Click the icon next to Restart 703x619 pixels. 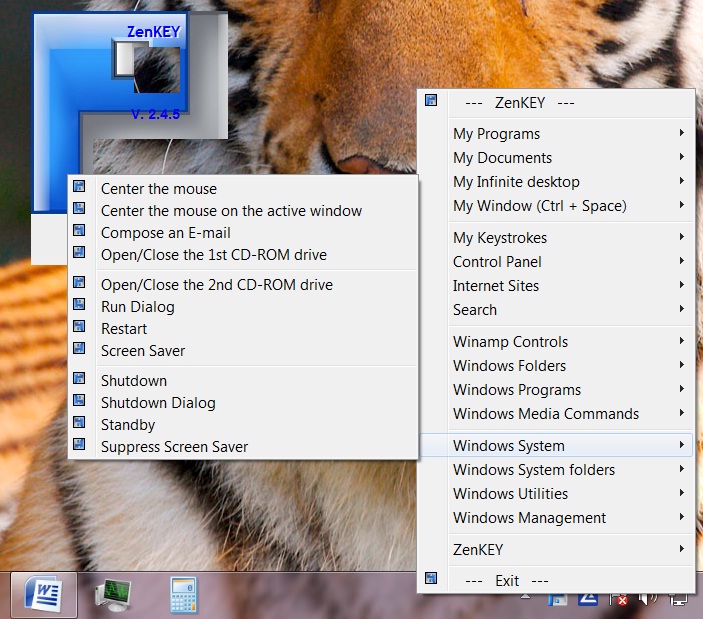[79, 326]
